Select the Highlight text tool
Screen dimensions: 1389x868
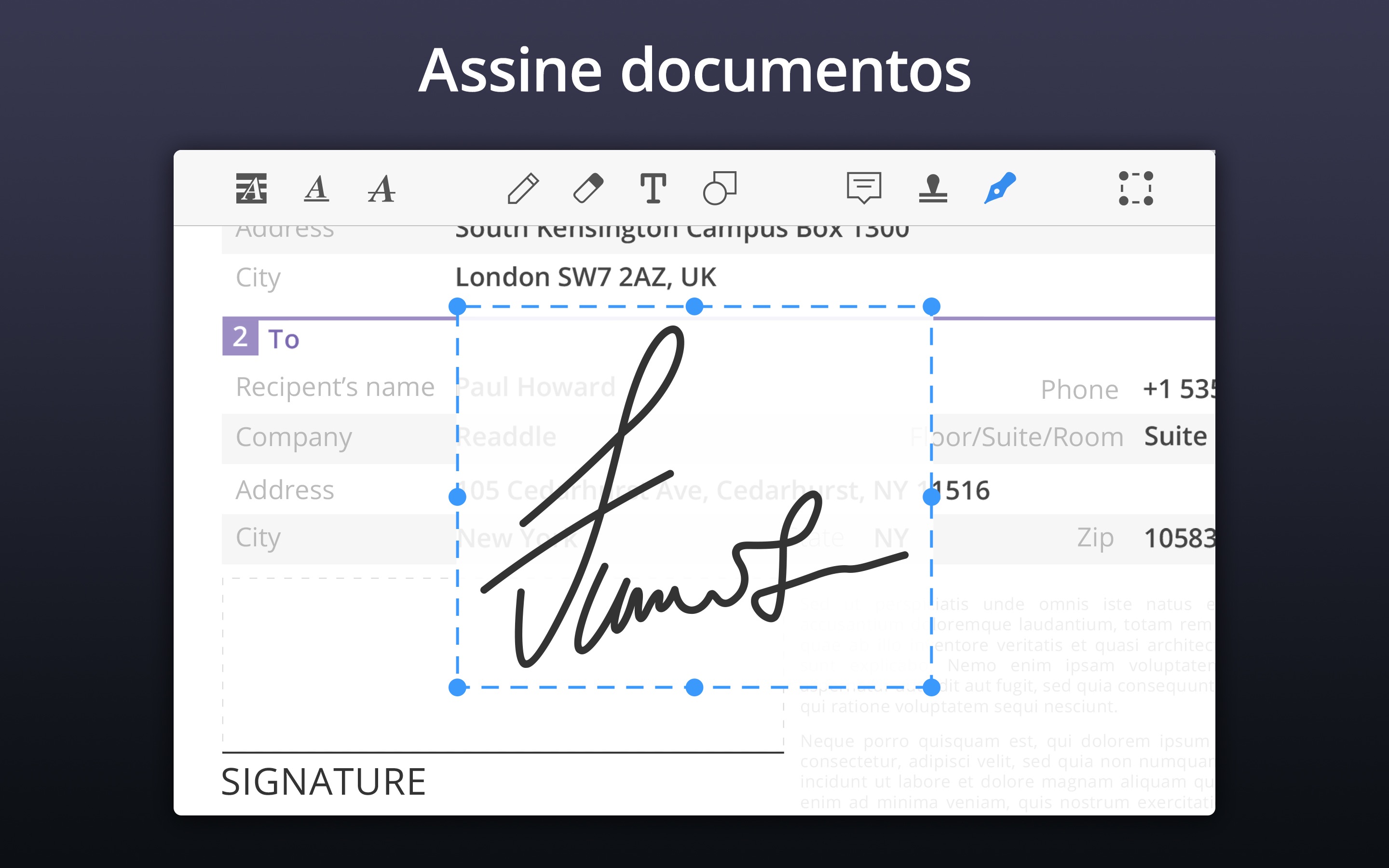(251, 188)
